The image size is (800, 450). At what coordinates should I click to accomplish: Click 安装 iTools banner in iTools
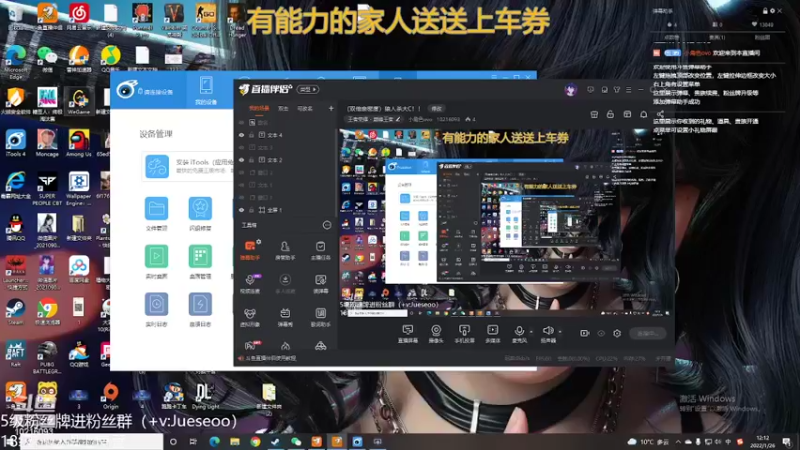pos(187,166)
